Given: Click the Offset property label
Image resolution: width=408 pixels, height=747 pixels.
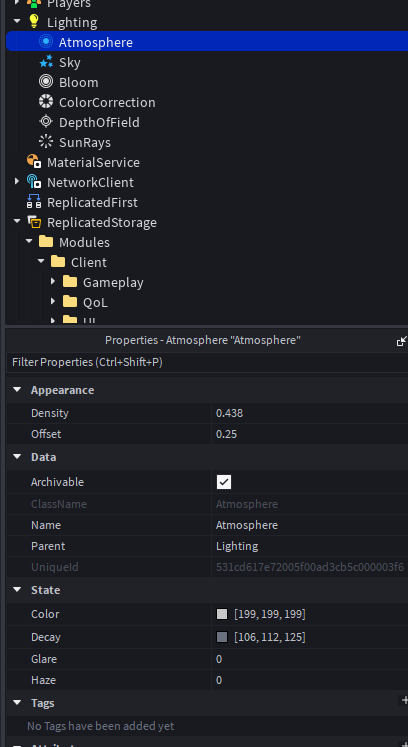Looking at the screenshot, I should tap(46, 434).
